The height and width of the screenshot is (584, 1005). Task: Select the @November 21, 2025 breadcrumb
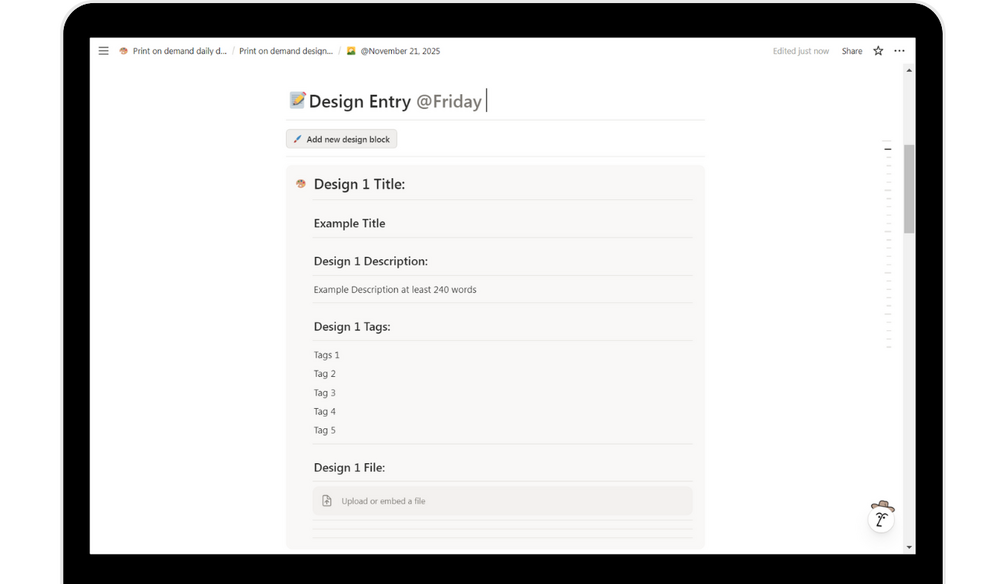tap(400, 51)
